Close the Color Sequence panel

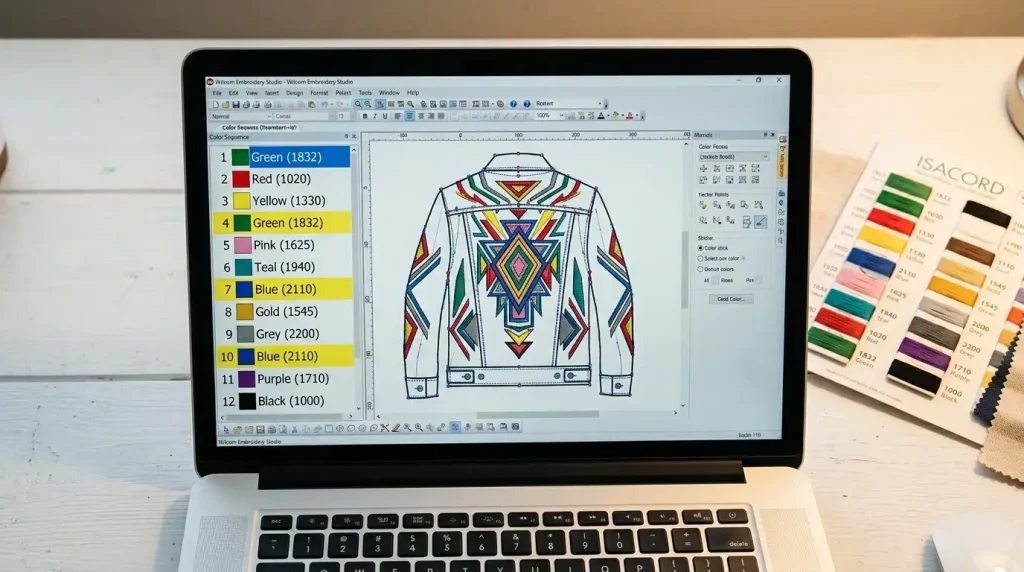click(354, 136)
